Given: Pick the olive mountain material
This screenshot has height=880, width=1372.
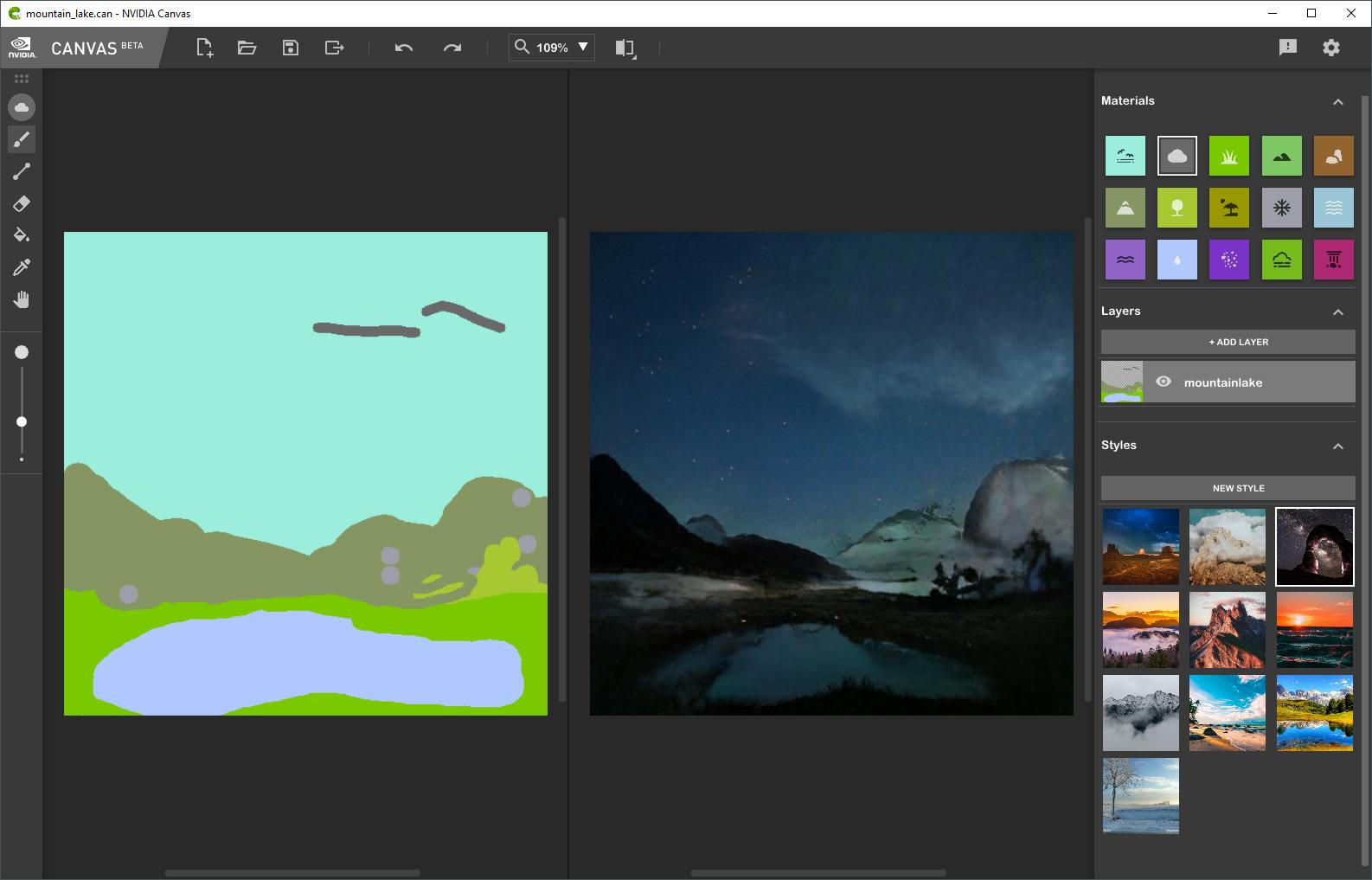Looking at the screenshot, I should pyautogui.click(x=1125, y=208).
